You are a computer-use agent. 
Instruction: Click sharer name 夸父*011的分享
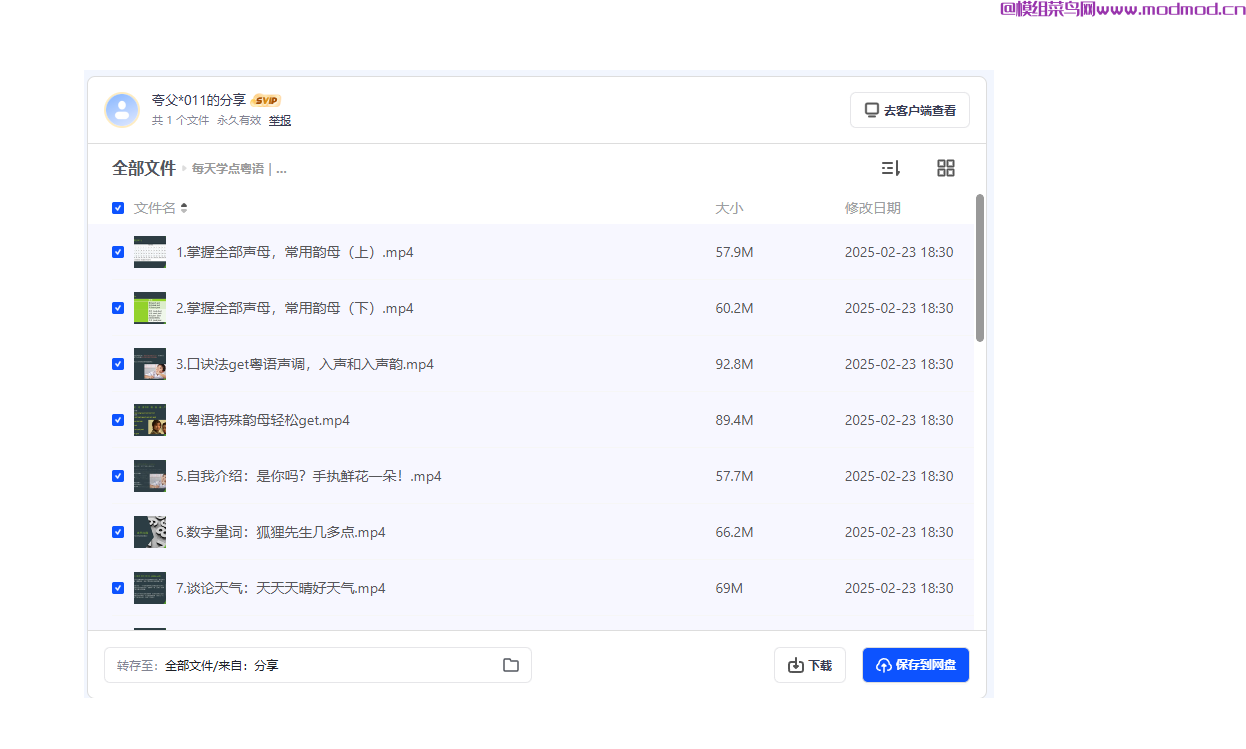pyautogui.click(x=198, y=100)
